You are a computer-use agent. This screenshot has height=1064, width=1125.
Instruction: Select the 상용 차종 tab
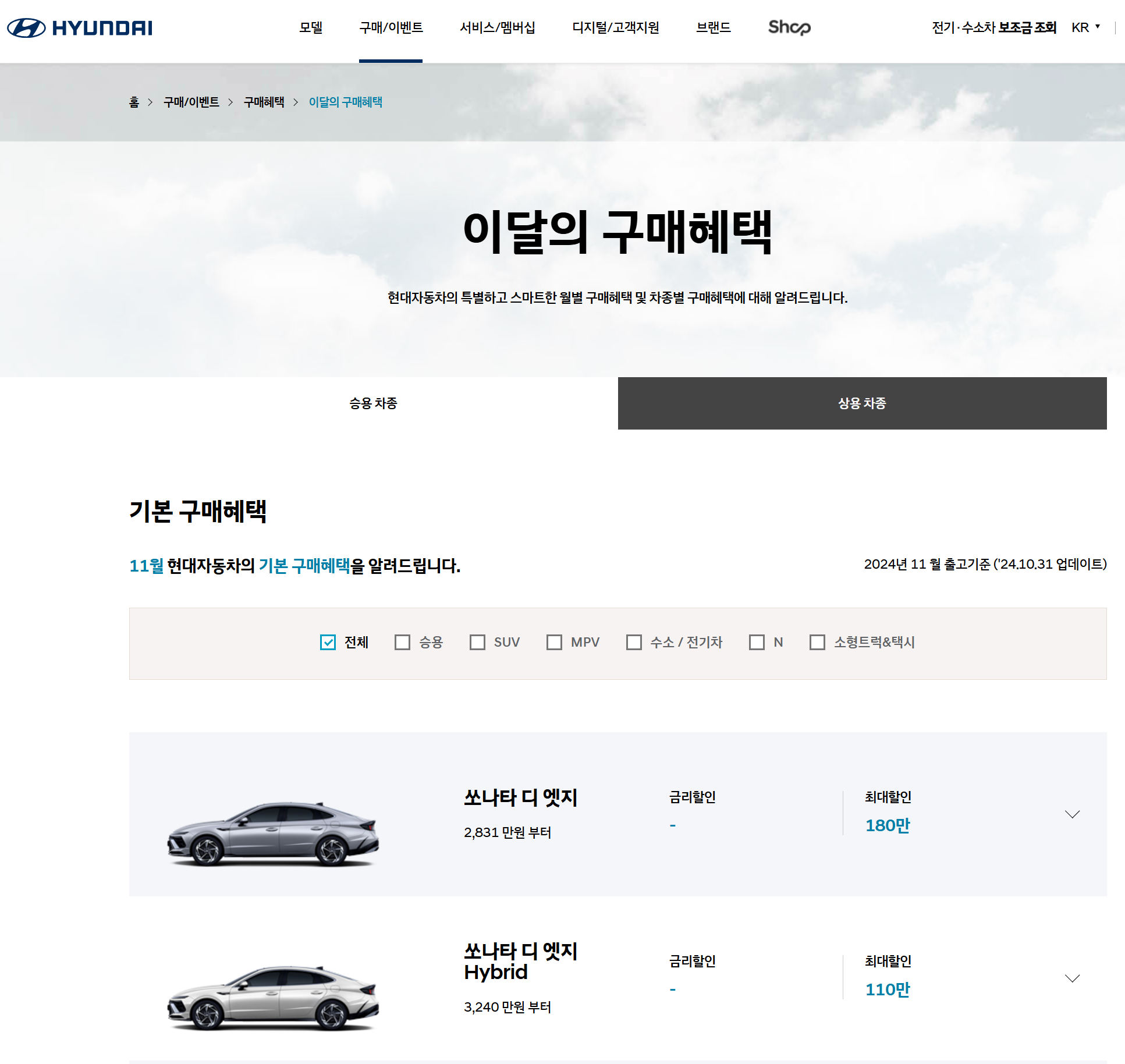(x=861, y=404)
